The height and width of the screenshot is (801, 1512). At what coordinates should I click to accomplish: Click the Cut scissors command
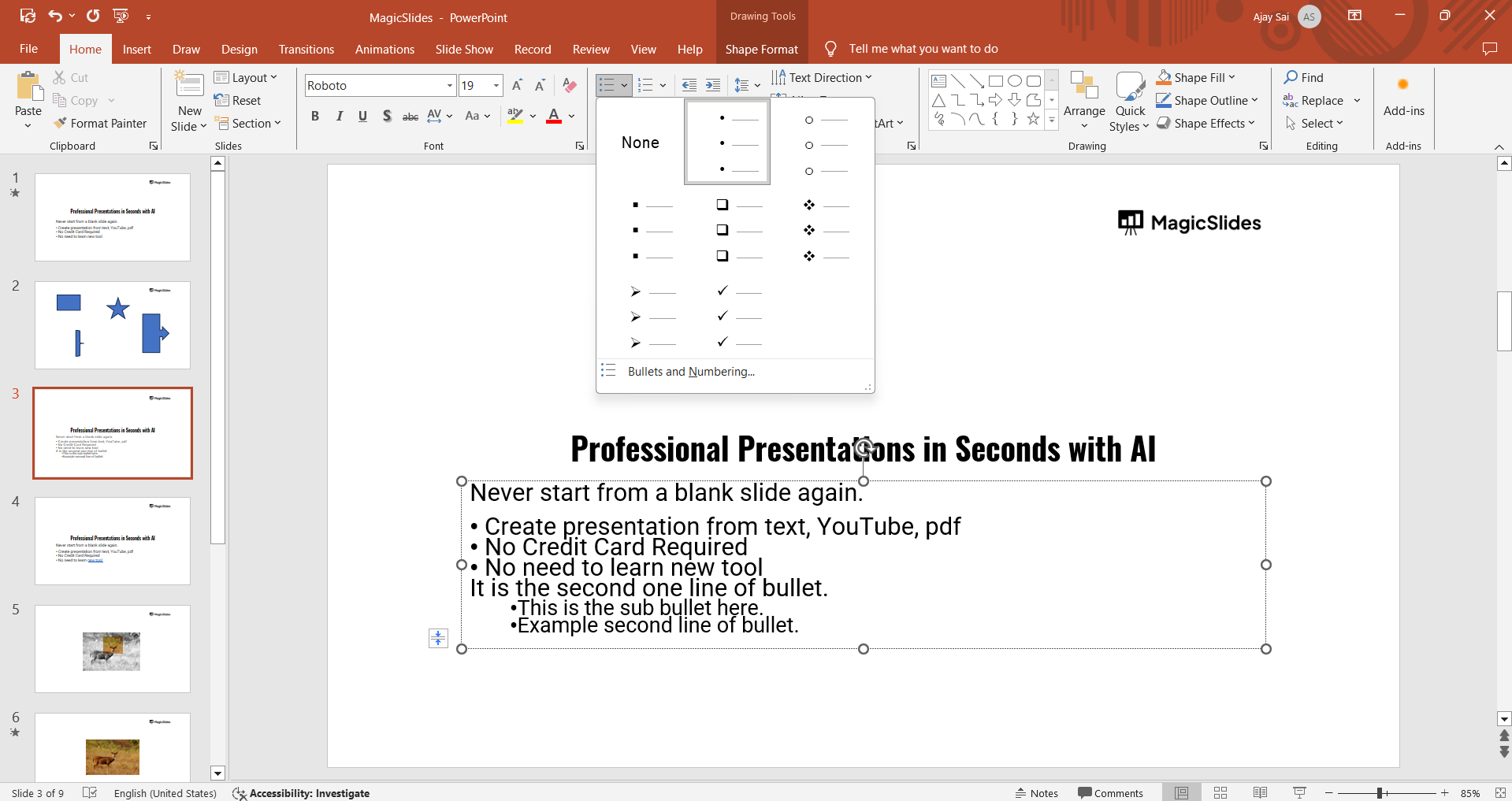tap(71, 77)
